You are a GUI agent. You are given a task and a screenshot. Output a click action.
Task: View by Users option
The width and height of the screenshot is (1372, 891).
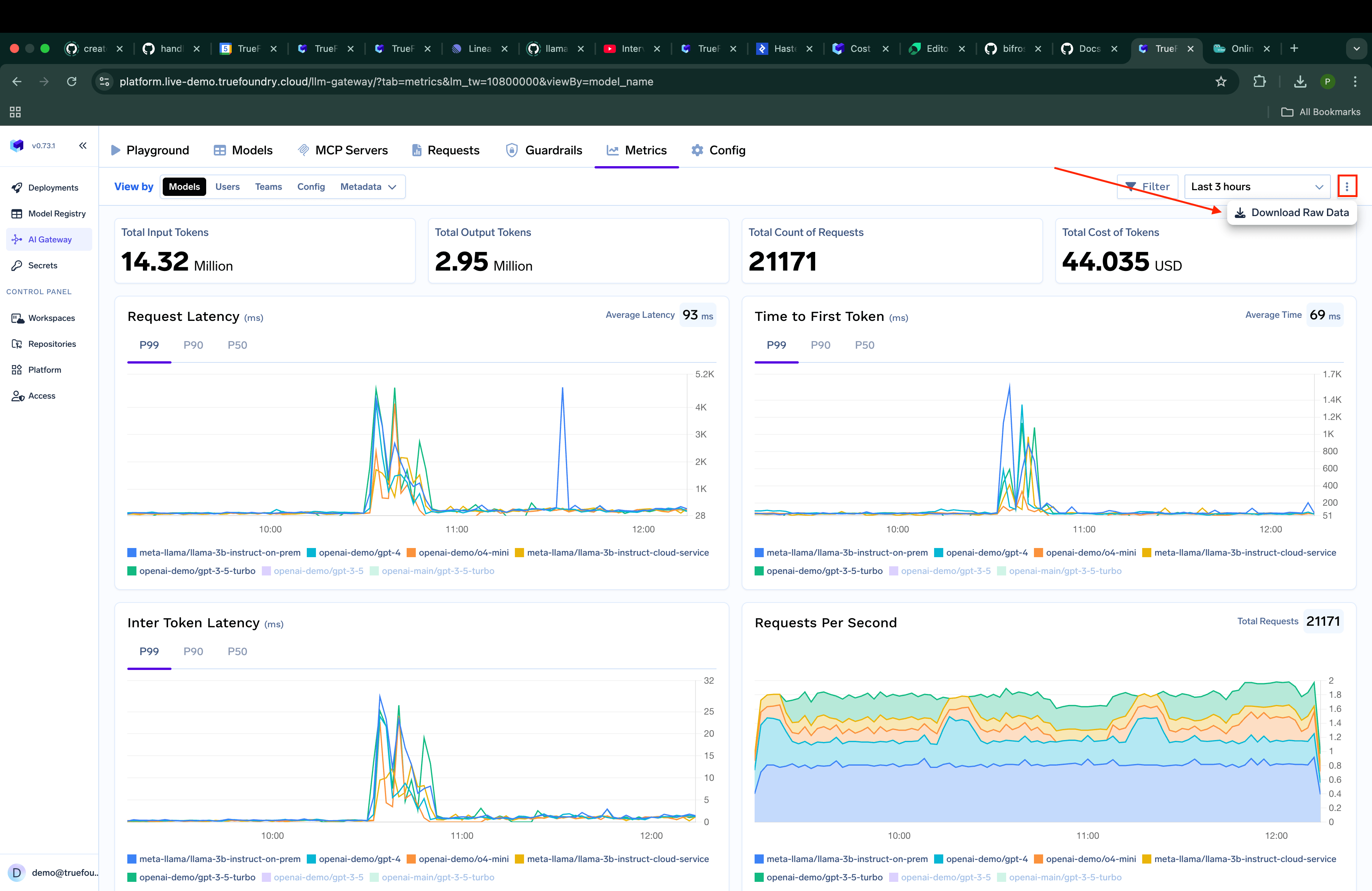(x=227, y=187)
